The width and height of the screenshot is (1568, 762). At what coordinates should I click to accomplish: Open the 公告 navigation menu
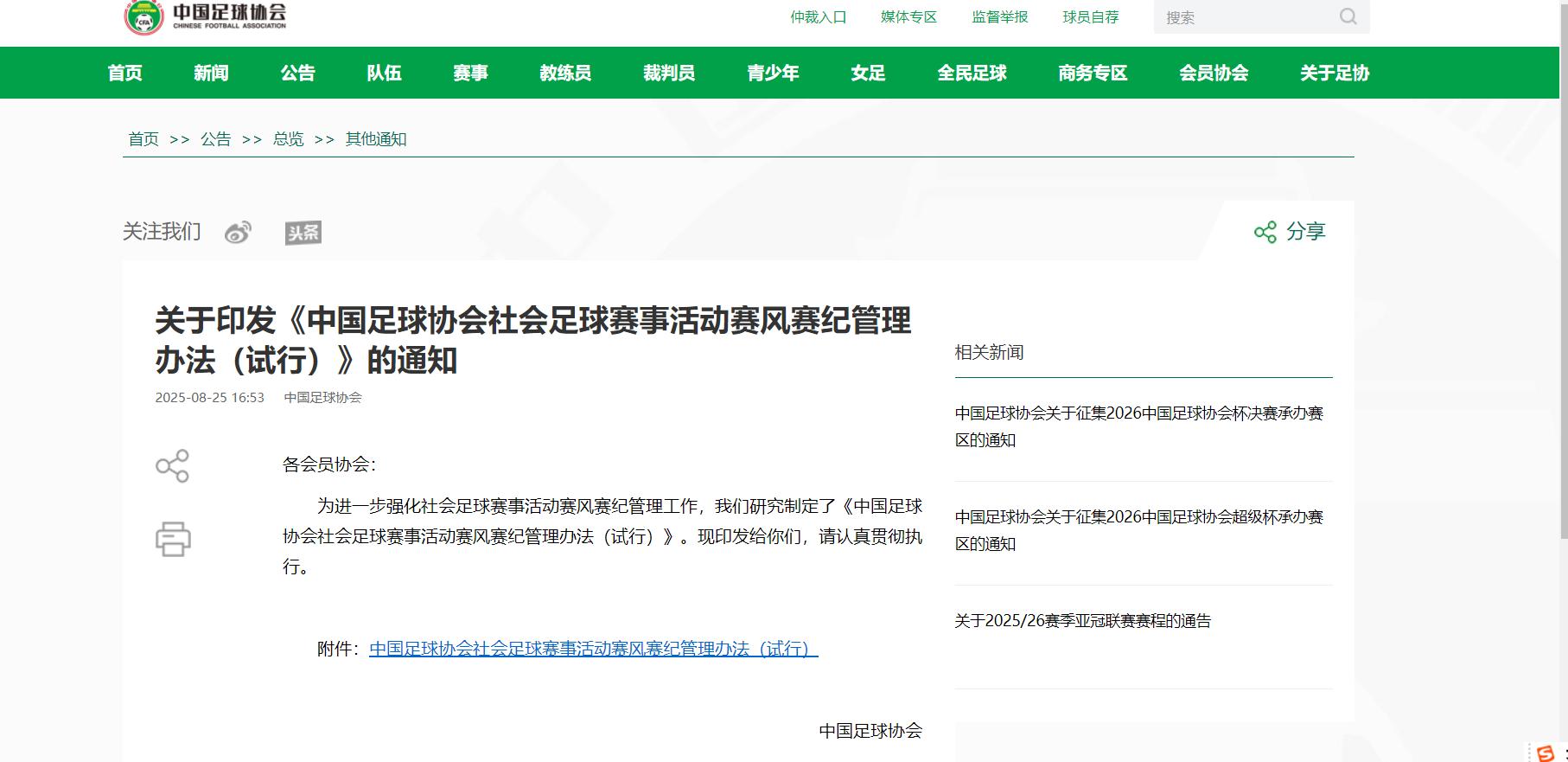coord(298,73)
